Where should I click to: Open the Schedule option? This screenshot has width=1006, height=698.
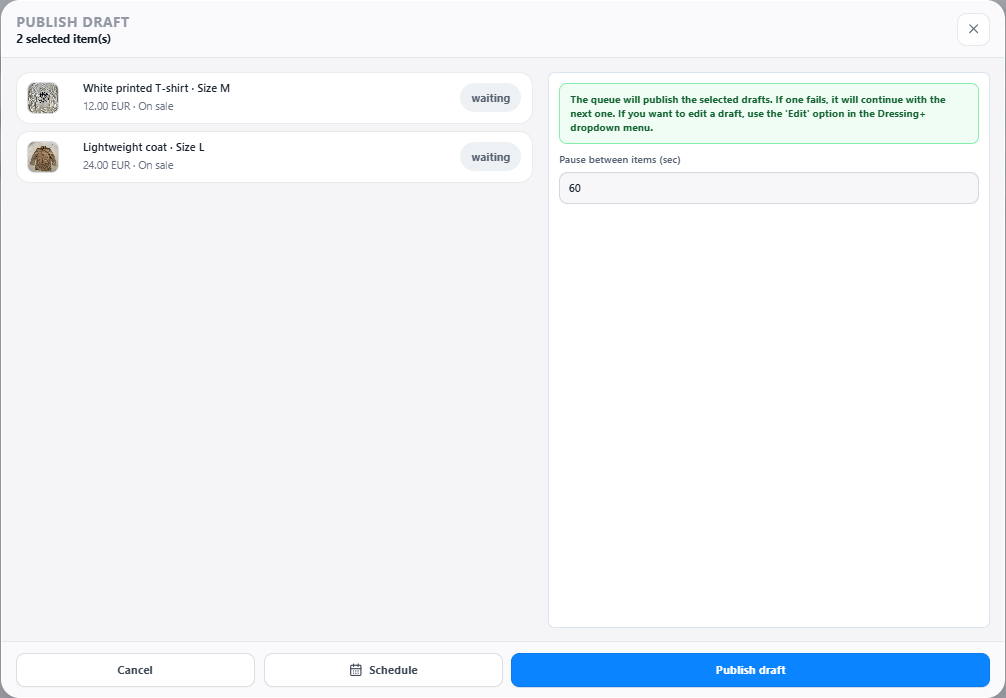point(383,670)
